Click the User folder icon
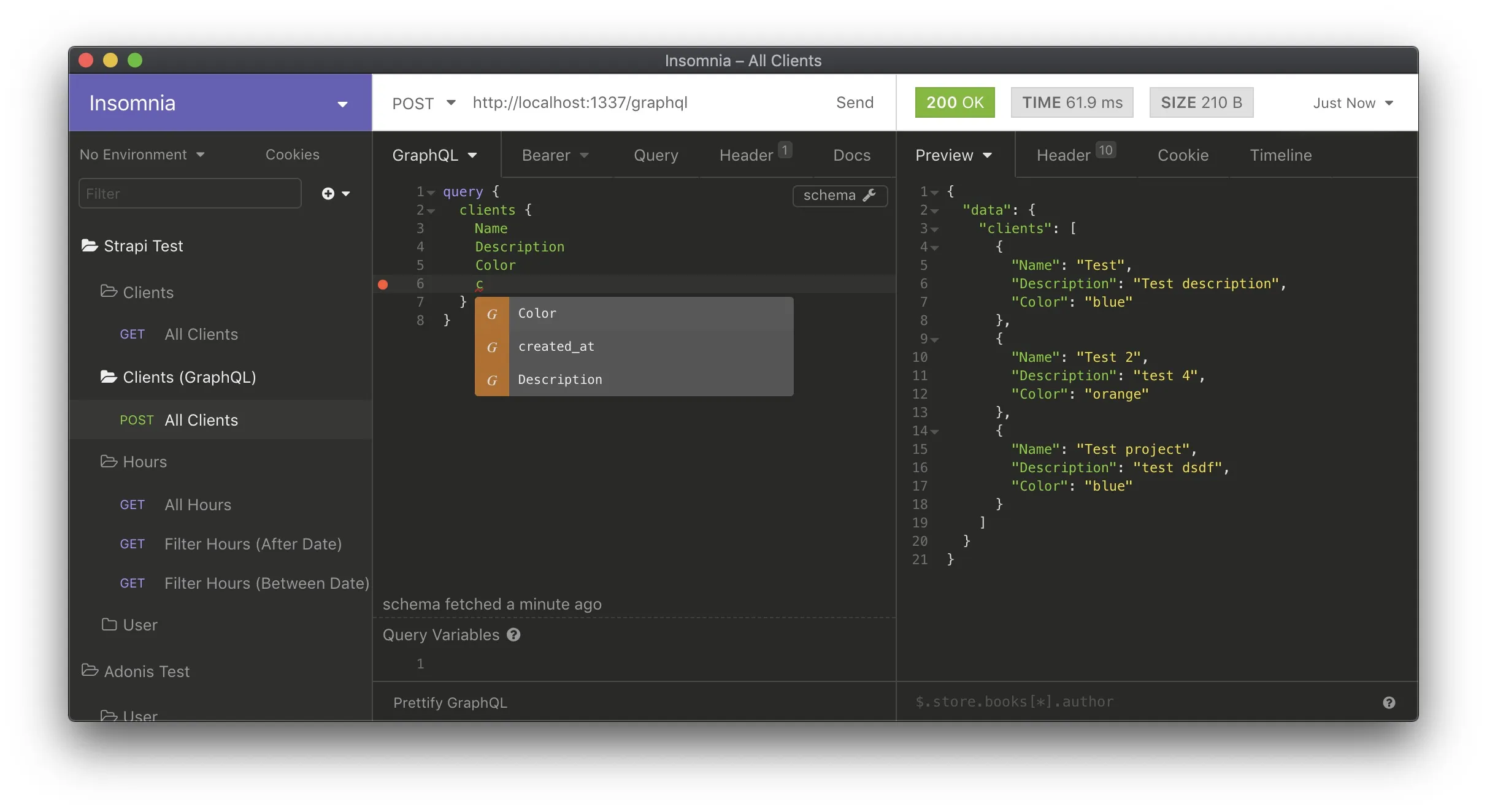 pyautogui.click(x=109, y=625)
